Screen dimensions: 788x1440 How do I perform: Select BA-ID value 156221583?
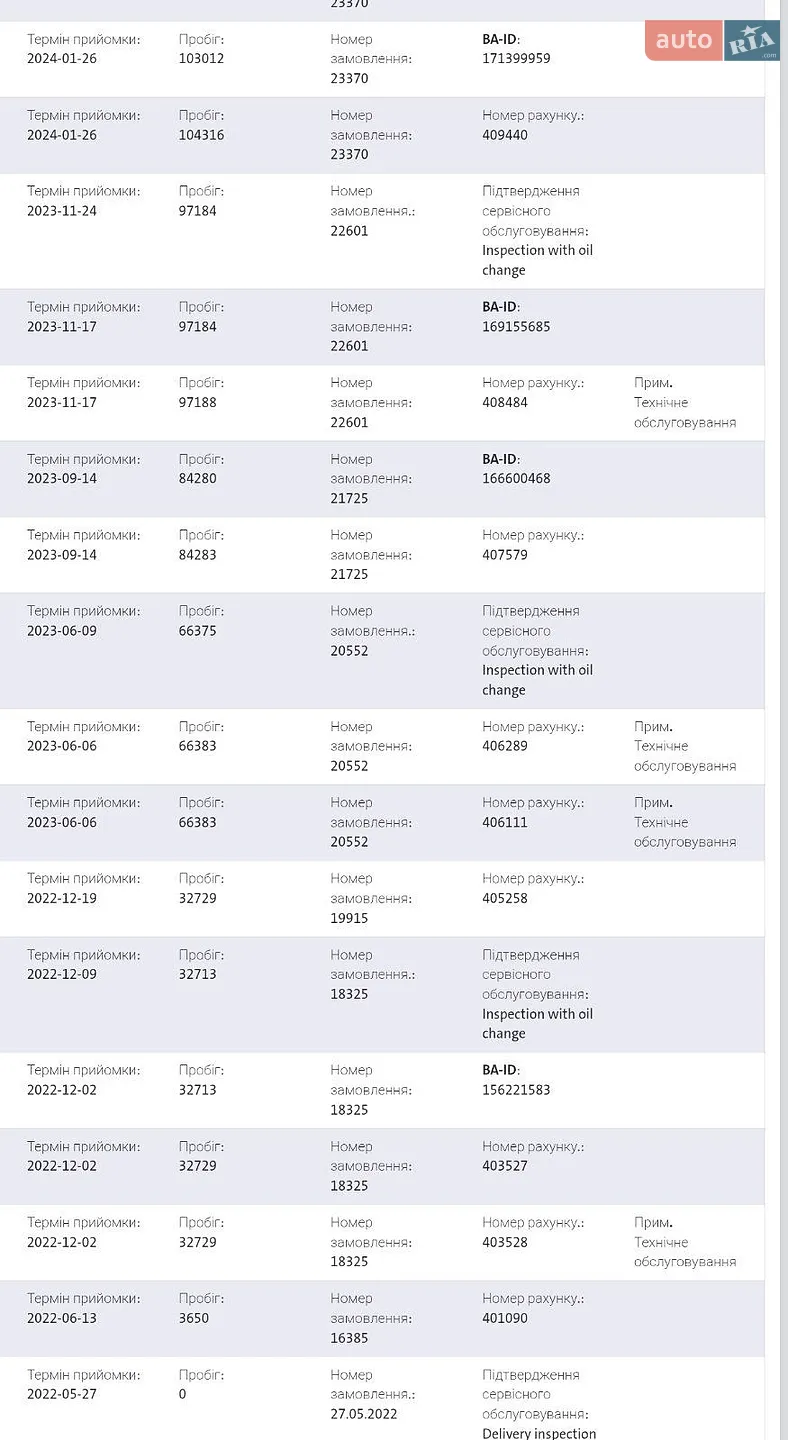click(x=516, y=1090)
